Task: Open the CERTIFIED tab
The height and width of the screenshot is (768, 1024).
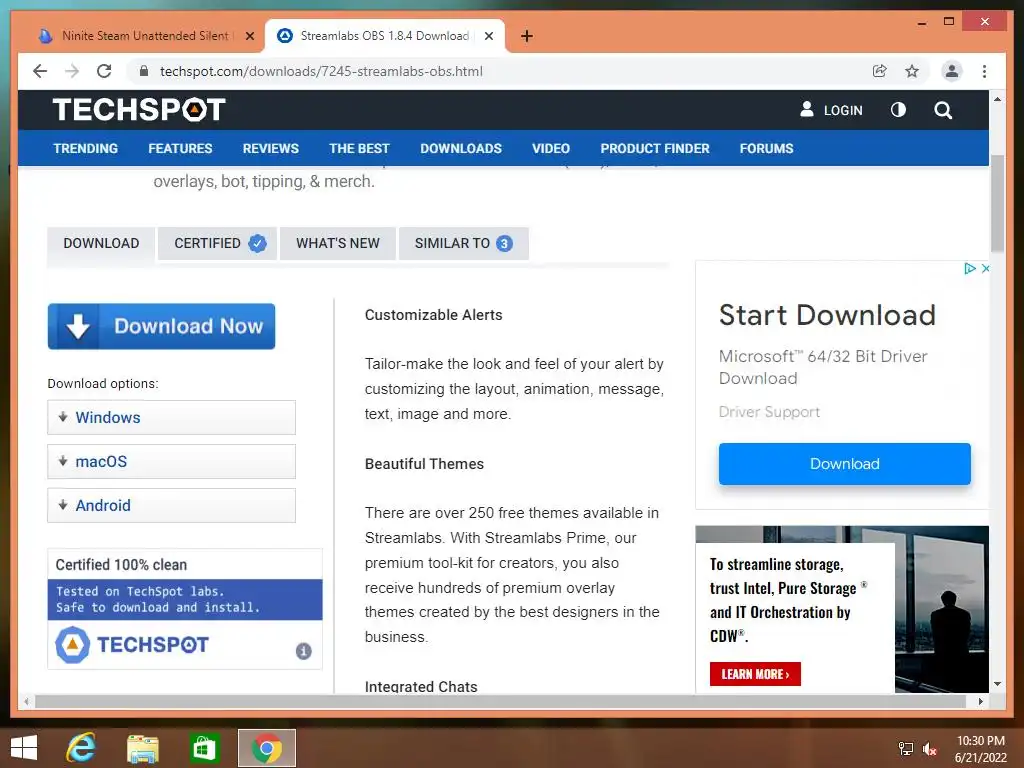Action: (x=217, y=244)
